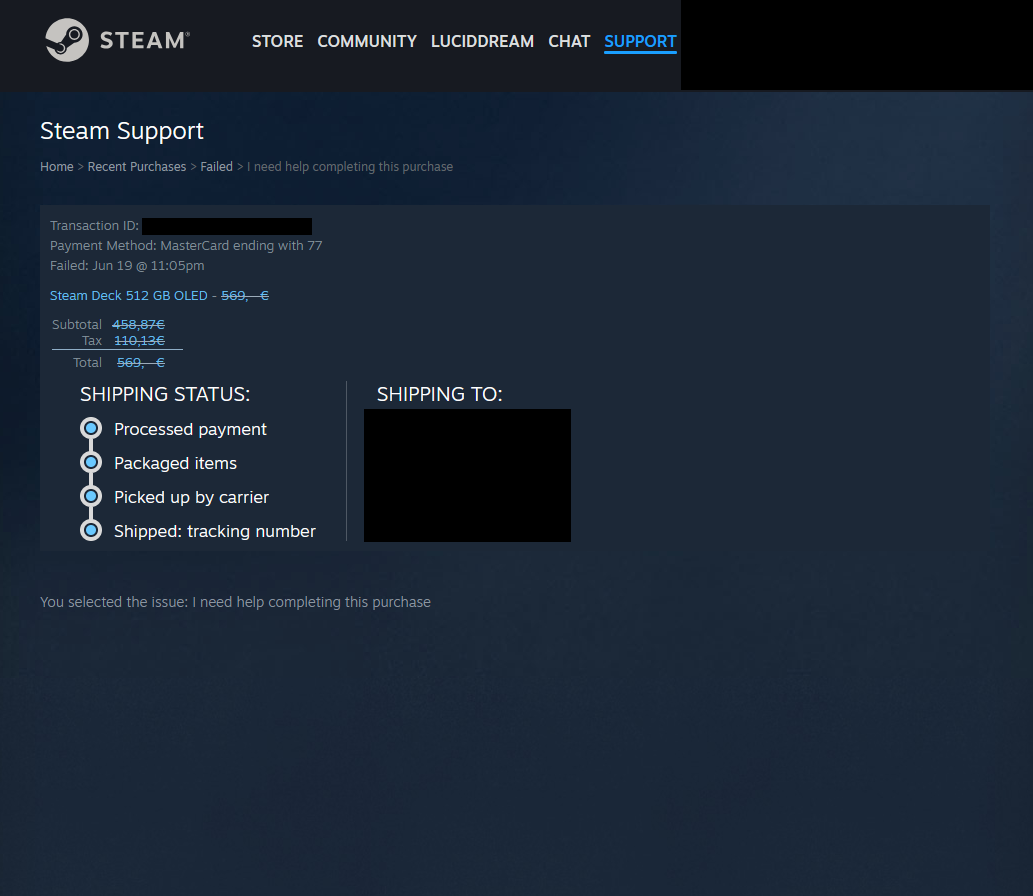This screenshot has height=896, width=1033.
Task: Click the Shipped tracking number status circle
Action: coord(91,530)
